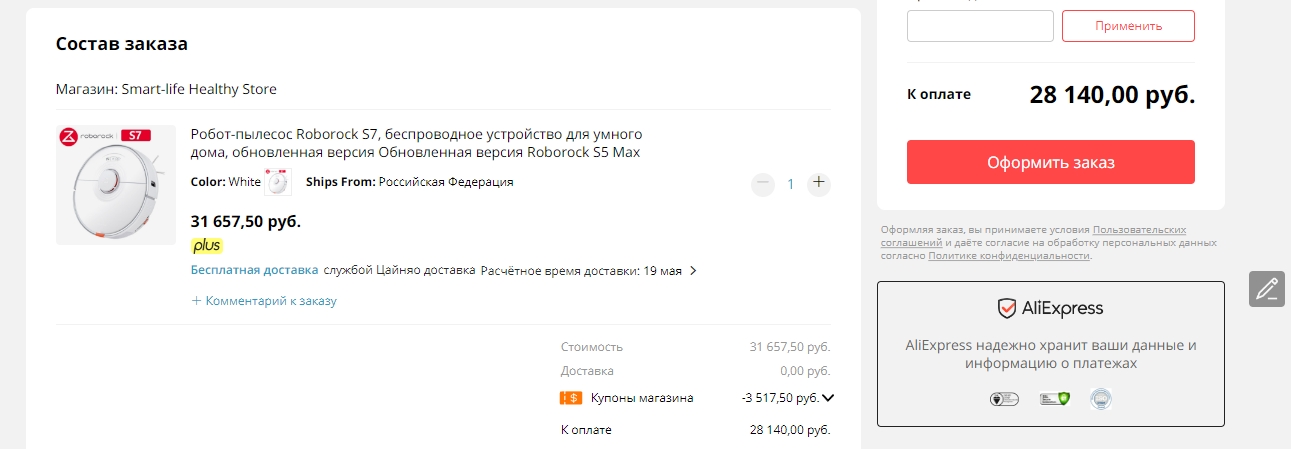Click the Roborock S7 product image

pyautogui.click(x=116, y=185)
